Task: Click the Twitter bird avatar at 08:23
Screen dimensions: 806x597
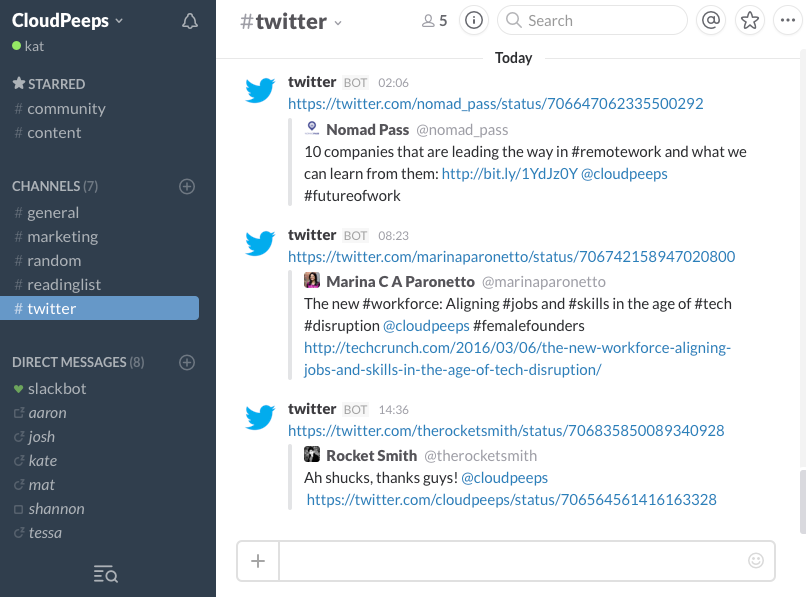Action: coord(260,243)
